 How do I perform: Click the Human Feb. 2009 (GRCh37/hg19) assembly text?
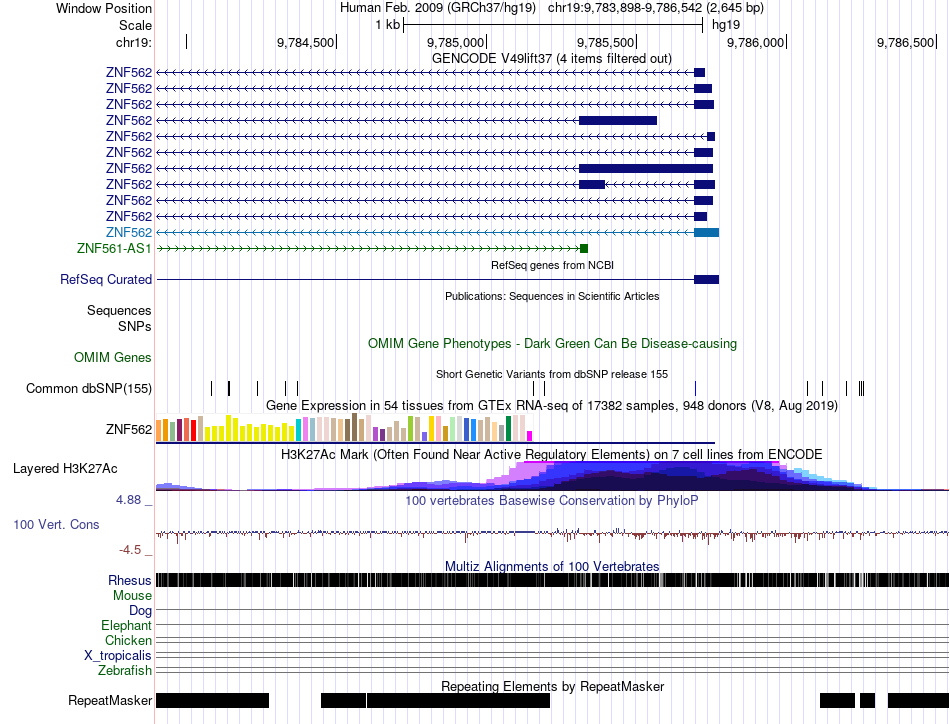437,8
